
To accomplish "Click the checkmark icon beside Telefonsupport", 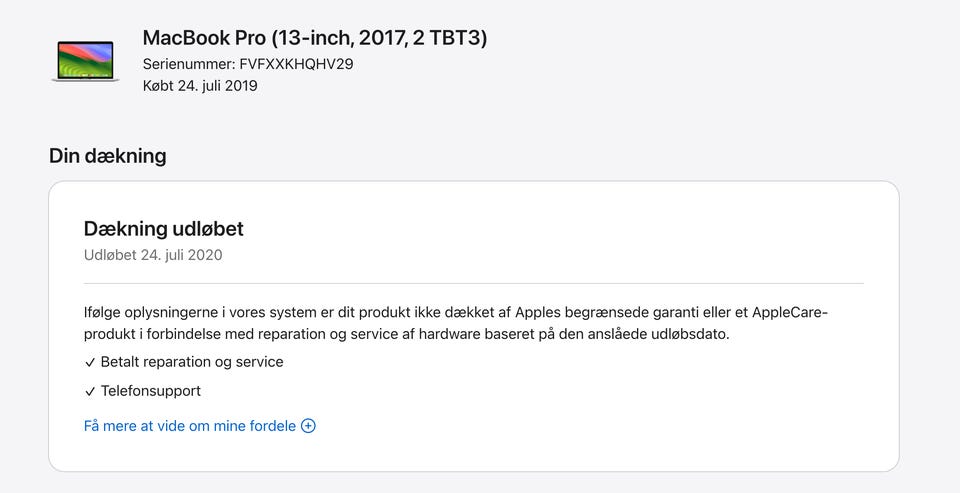I will [90, 391].
